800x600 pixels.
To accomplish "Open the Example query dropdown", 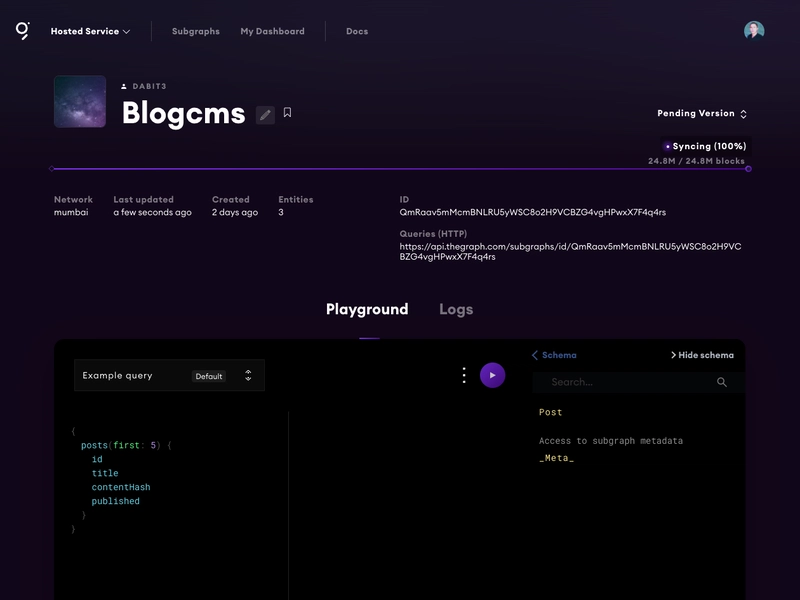I will 169,376.
